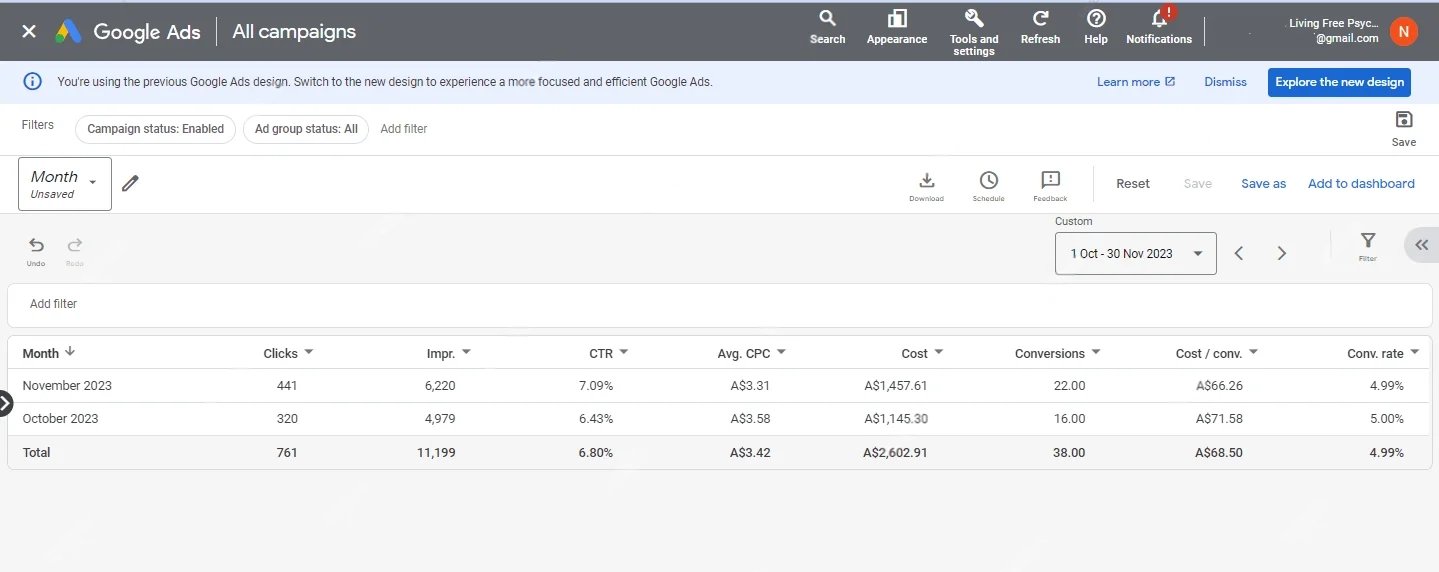
Task: Click October conversions value 16.00
Action: click(1068, 419)
